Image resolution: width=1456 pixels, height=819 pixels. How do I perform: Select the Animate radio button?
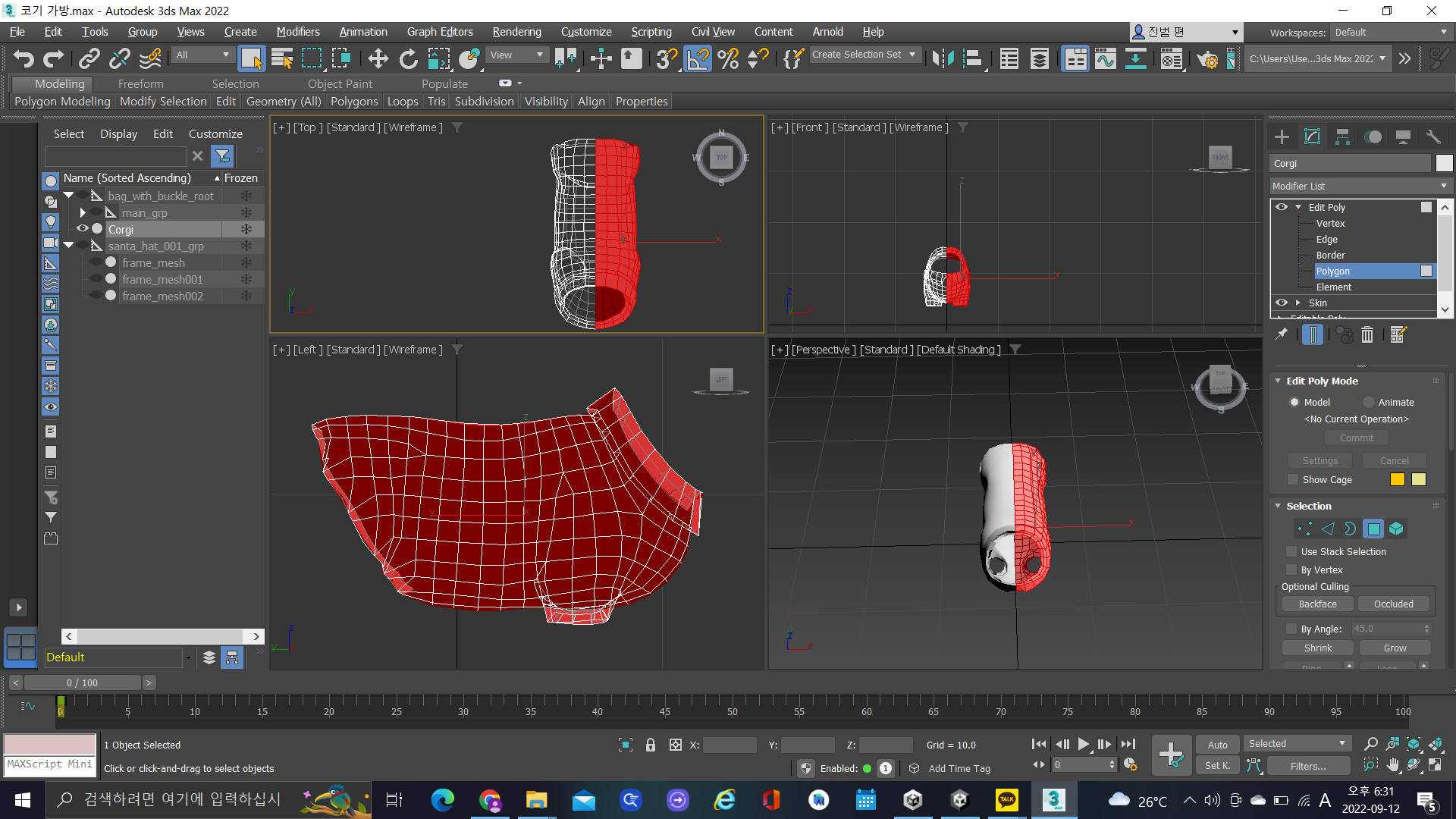pyautogui.click(x=1369, y=402)
